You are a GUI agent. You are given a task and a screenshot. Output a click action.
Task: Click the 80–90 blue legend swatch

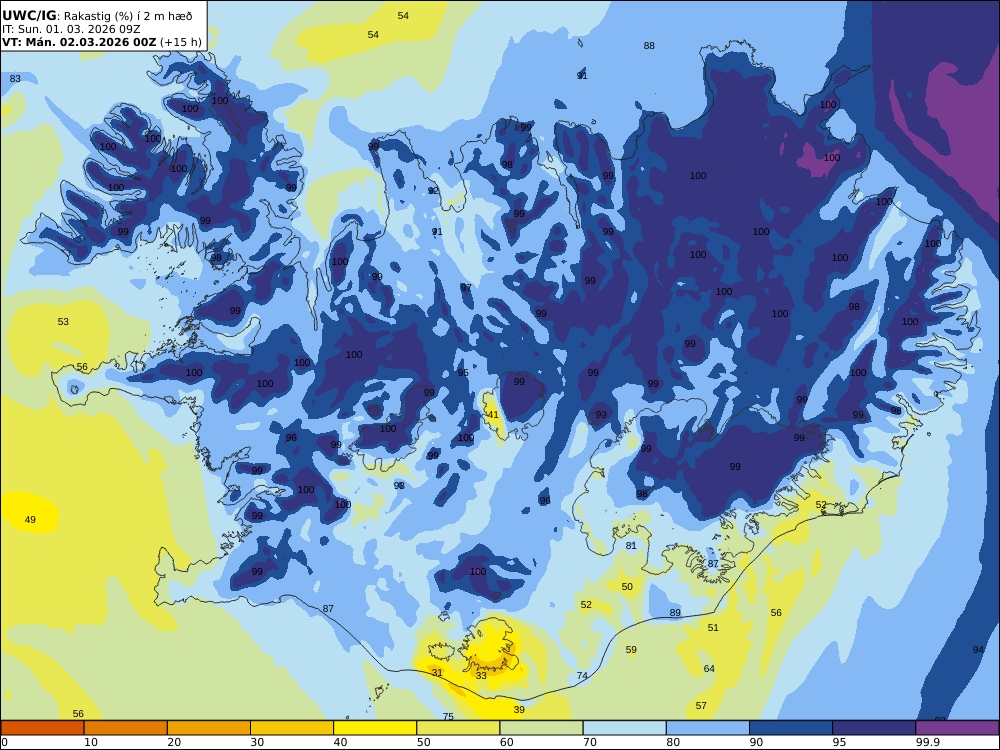pos(708,728)
